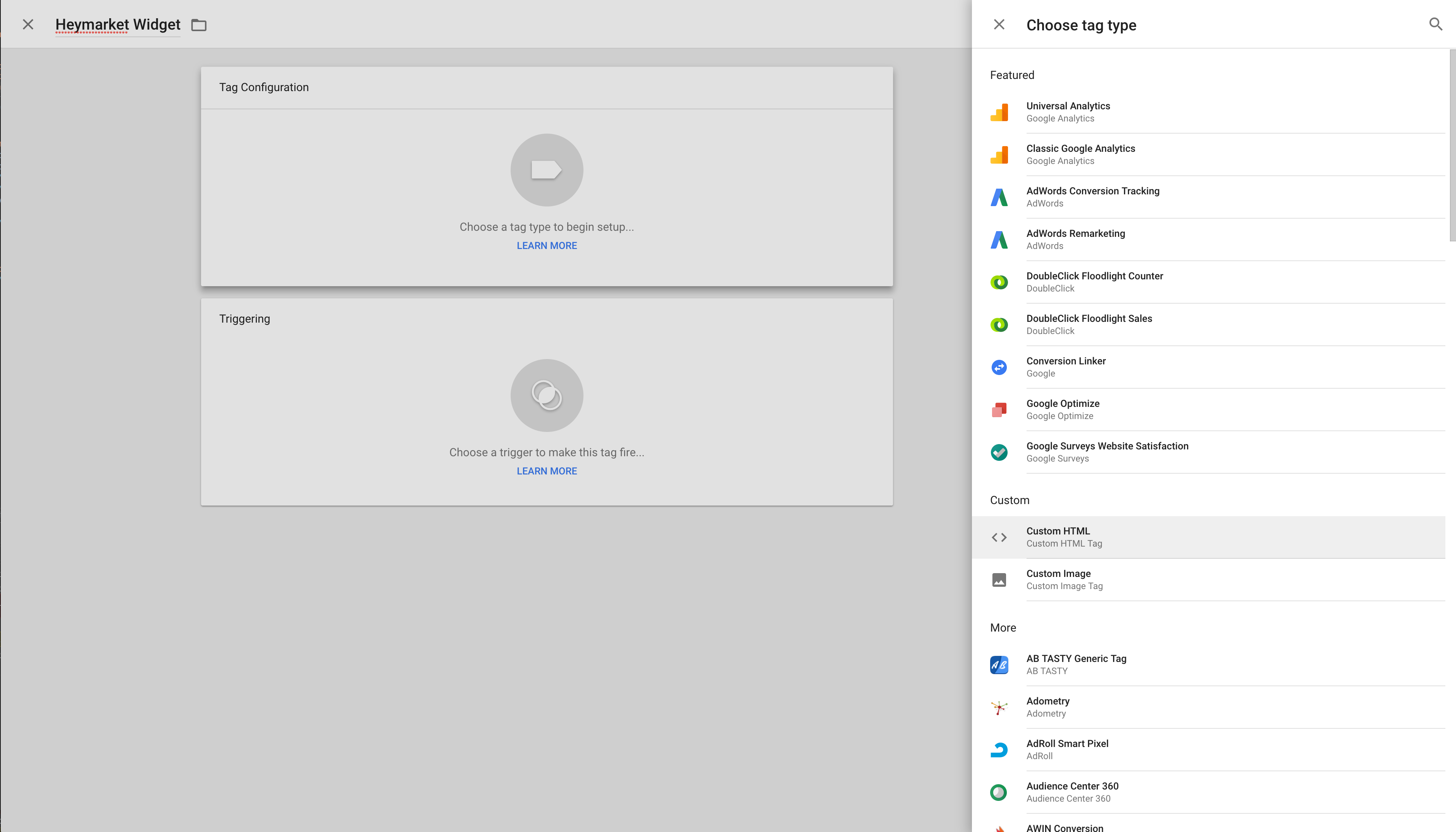
Task: Click Tag Configuration card header
Action: click(x=546, y=87)
